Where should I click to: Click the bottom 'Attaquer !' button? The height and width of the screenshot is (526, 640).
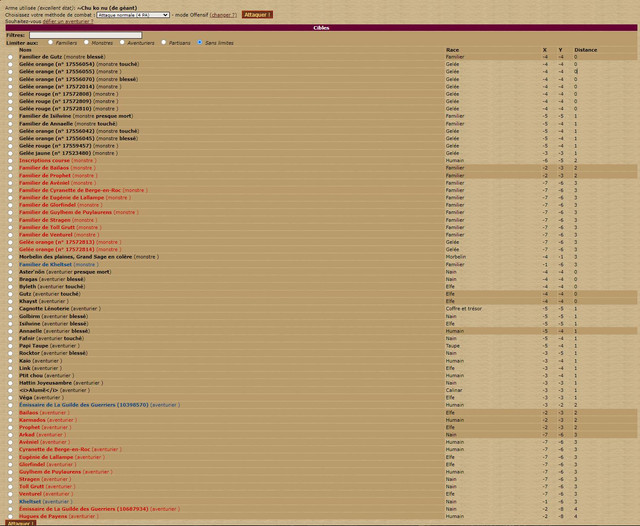coord(20,523)
